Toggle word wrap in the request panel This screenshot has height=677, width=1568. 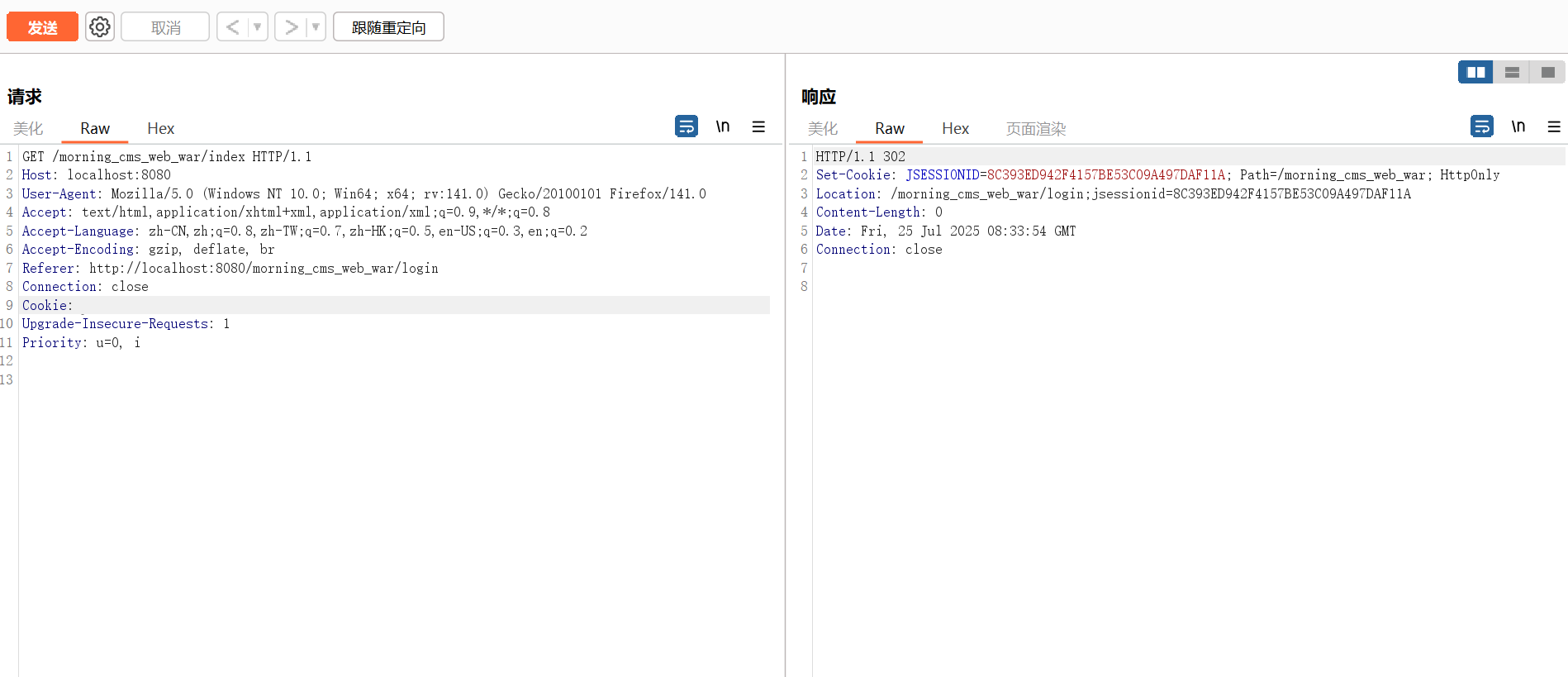(x=686, y=126)
